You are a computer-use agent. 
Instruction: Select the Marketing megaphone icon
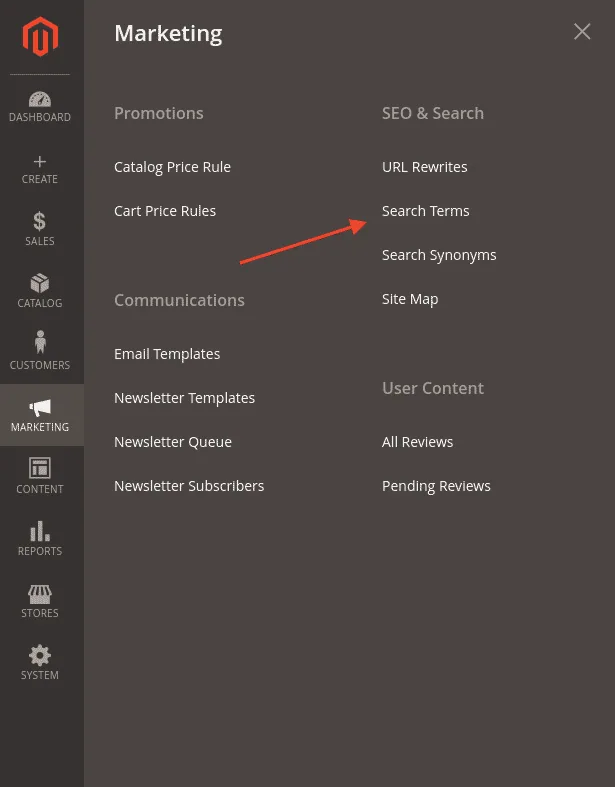pos(40,408)
